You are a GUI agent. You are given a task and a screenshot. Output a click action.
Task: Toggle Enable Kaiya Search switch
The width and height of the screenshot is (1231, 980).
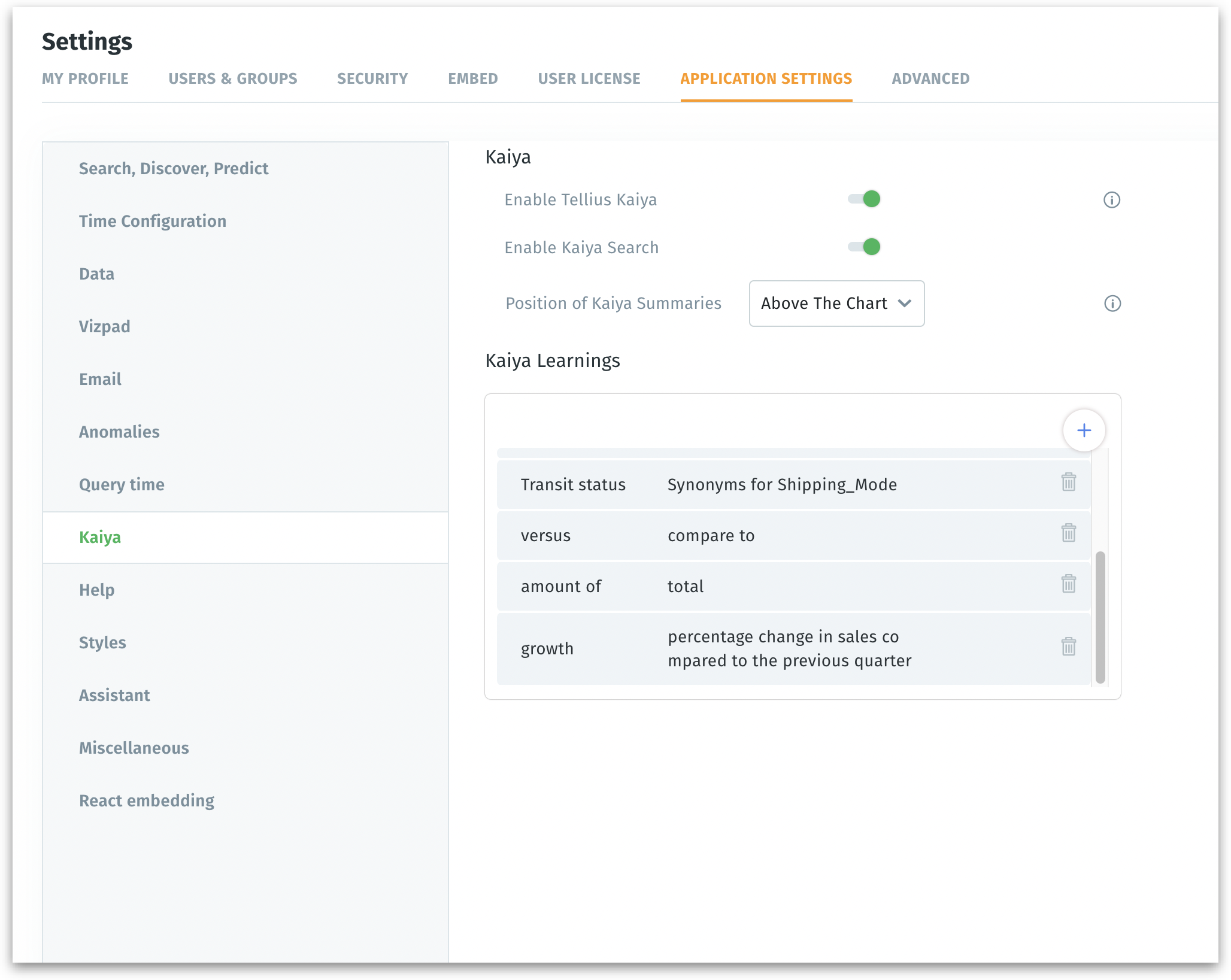click(865, 247)
